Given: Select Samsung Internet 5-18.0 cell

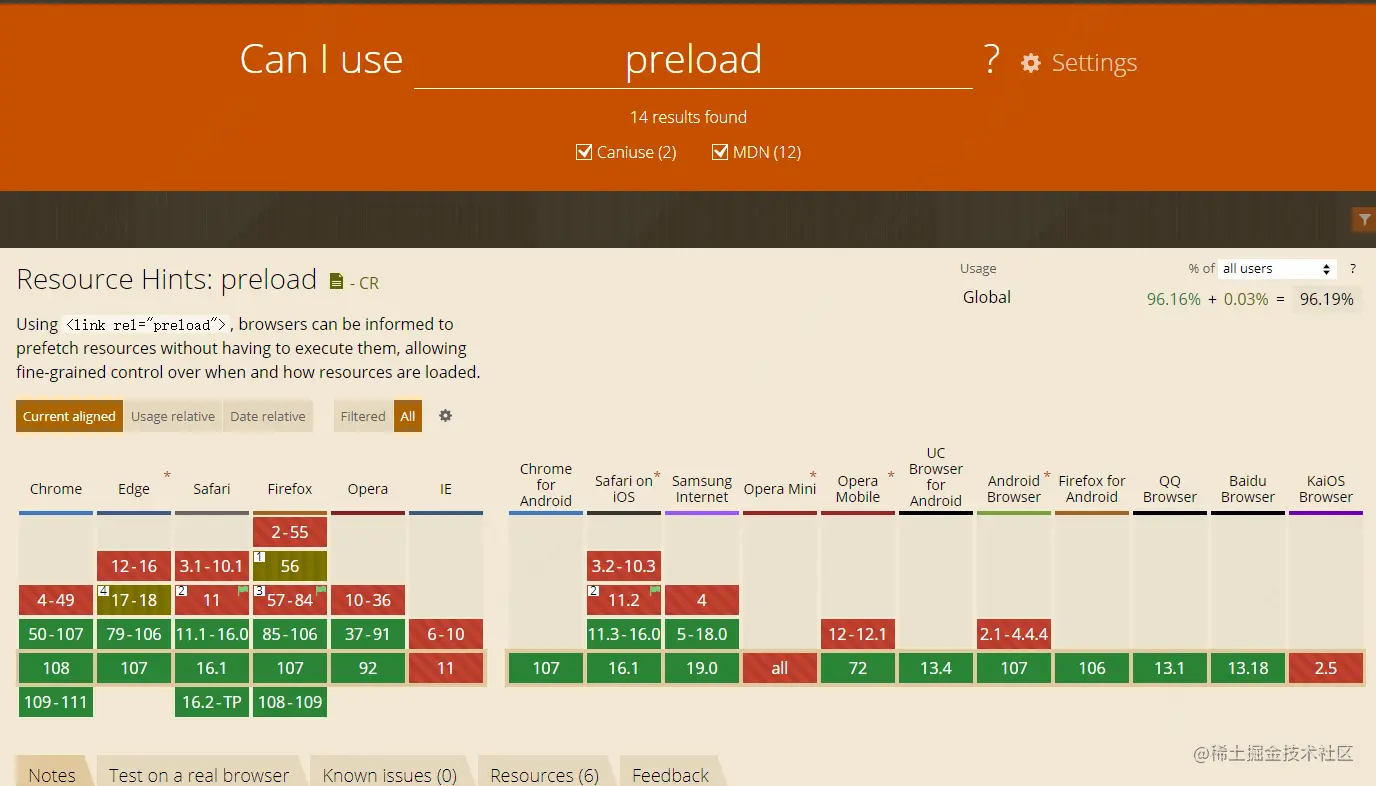Looking at the screenshot, I should [702, 634].
